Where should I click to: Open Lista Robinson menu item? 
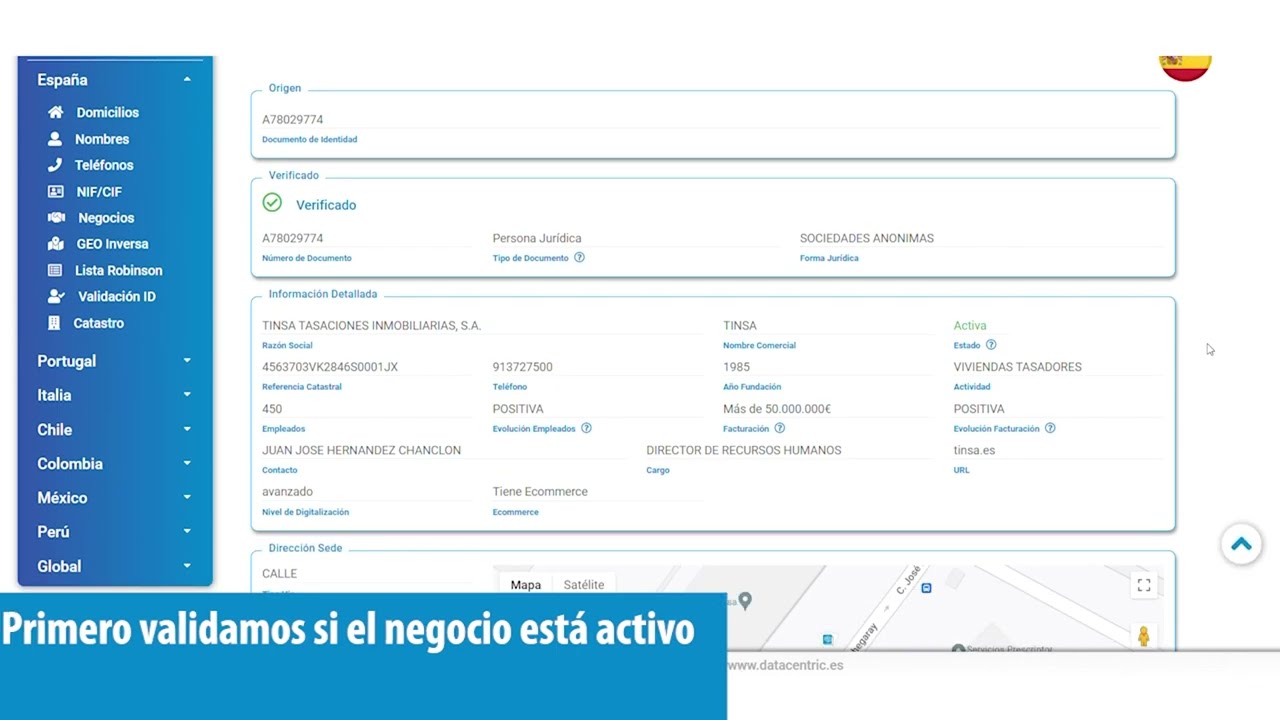pyautogui.click(x=119, y=270)
